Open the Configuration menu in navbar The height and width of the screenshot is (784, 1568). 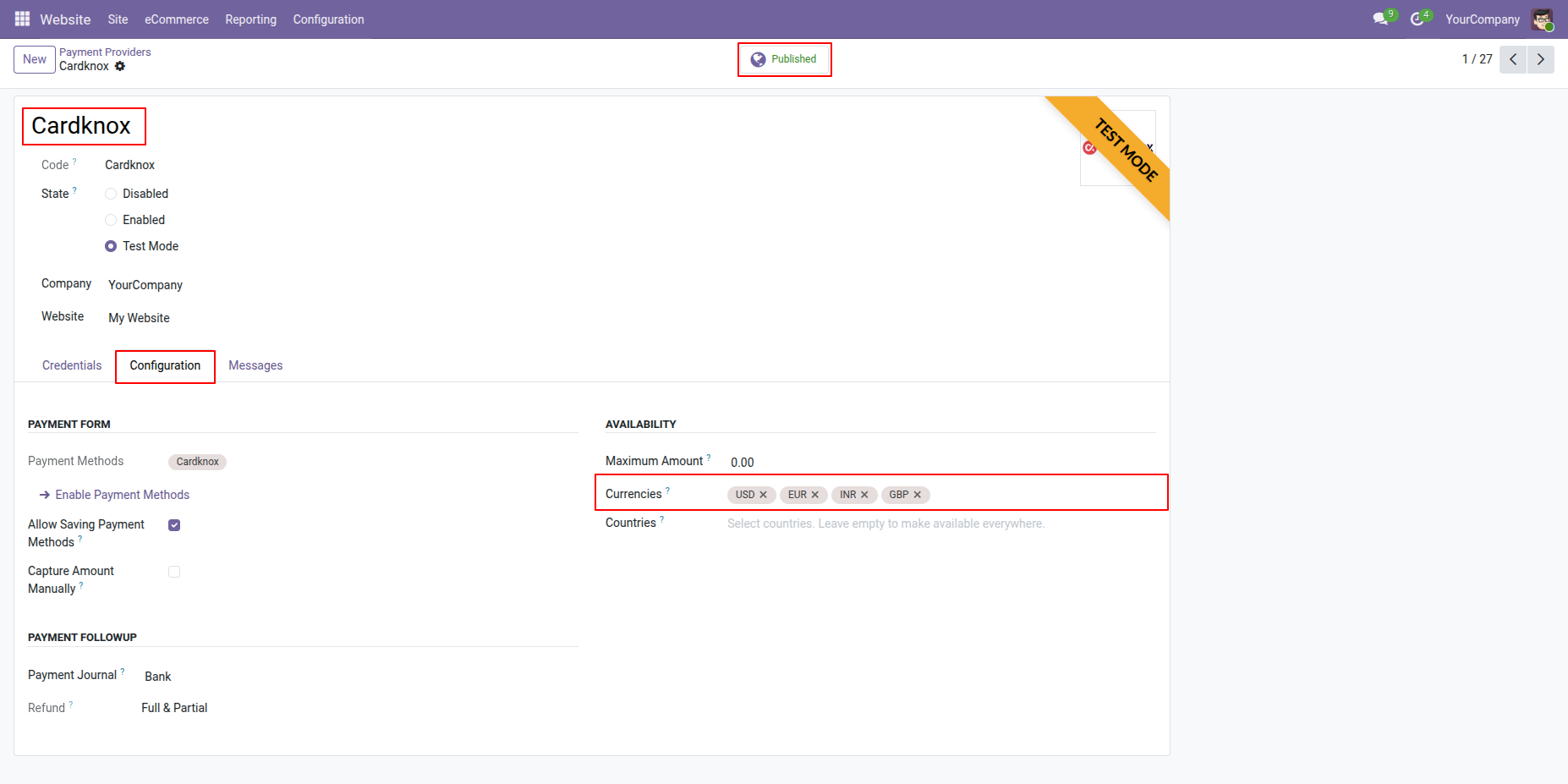(x=328, y=19)
